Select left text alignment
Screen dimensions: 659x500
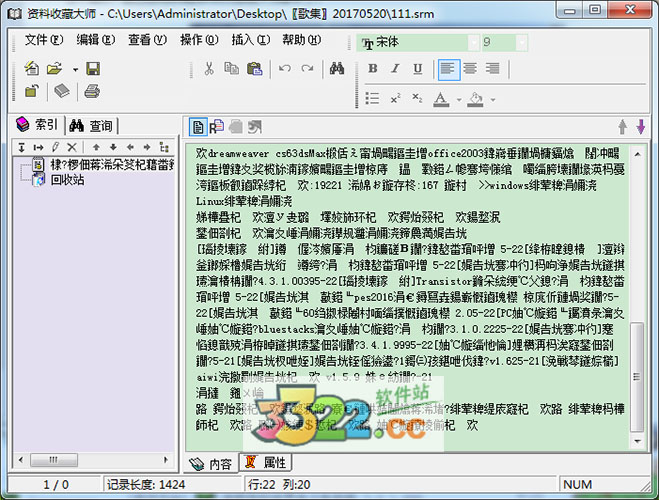[449, 69]
